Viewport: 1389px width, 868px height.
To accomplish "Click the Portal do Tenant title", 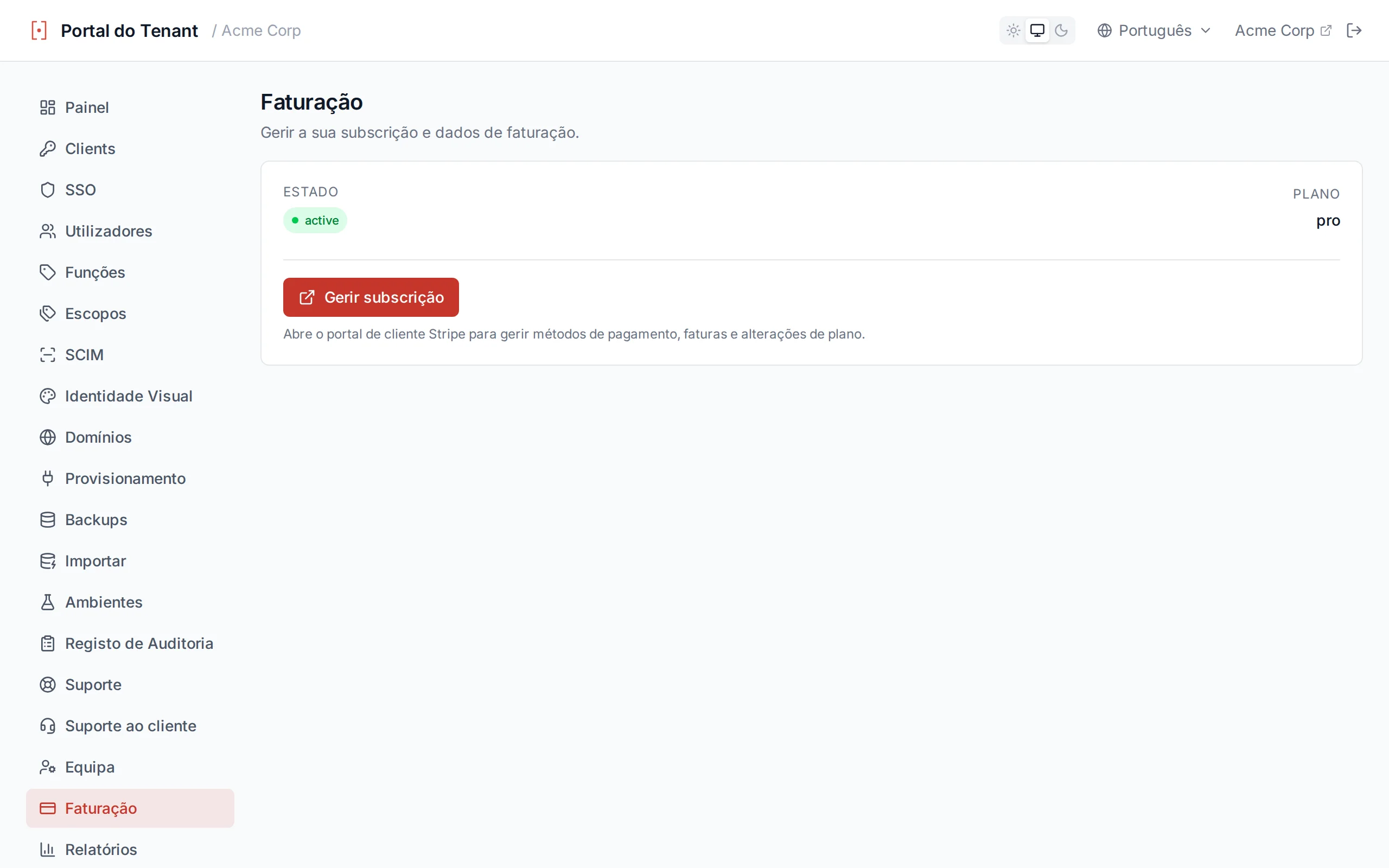I will point(129,30).
